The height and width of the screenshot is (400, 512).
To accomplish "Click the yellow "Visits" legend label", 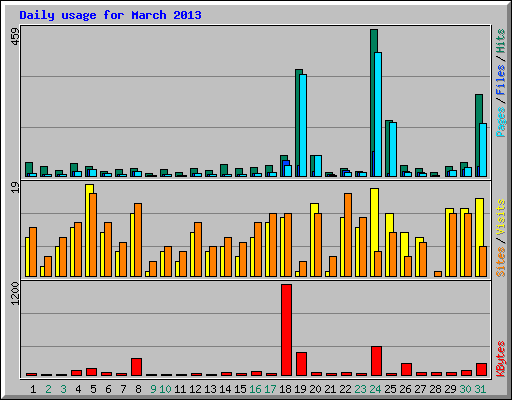I will pyautogui.click(x=501, y=218).
